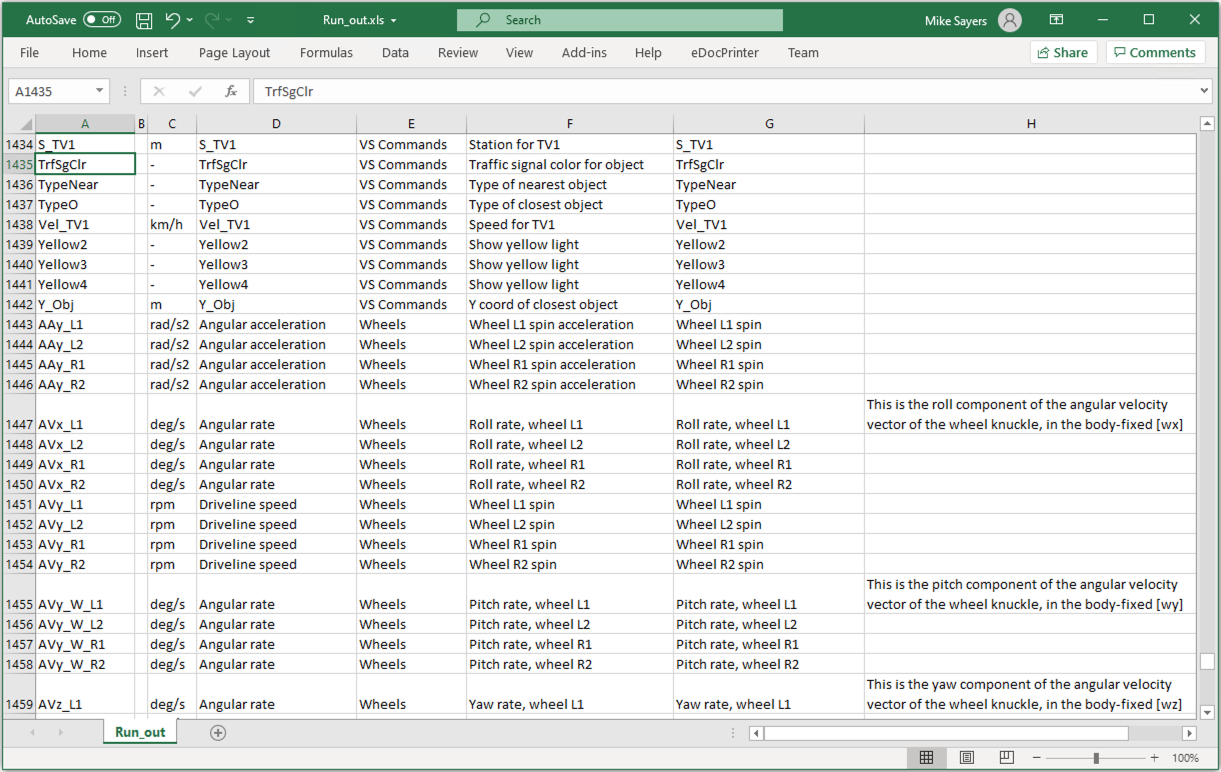
Task: Click the 'Y coord of closest object' cell
Action: click(570, 304)
